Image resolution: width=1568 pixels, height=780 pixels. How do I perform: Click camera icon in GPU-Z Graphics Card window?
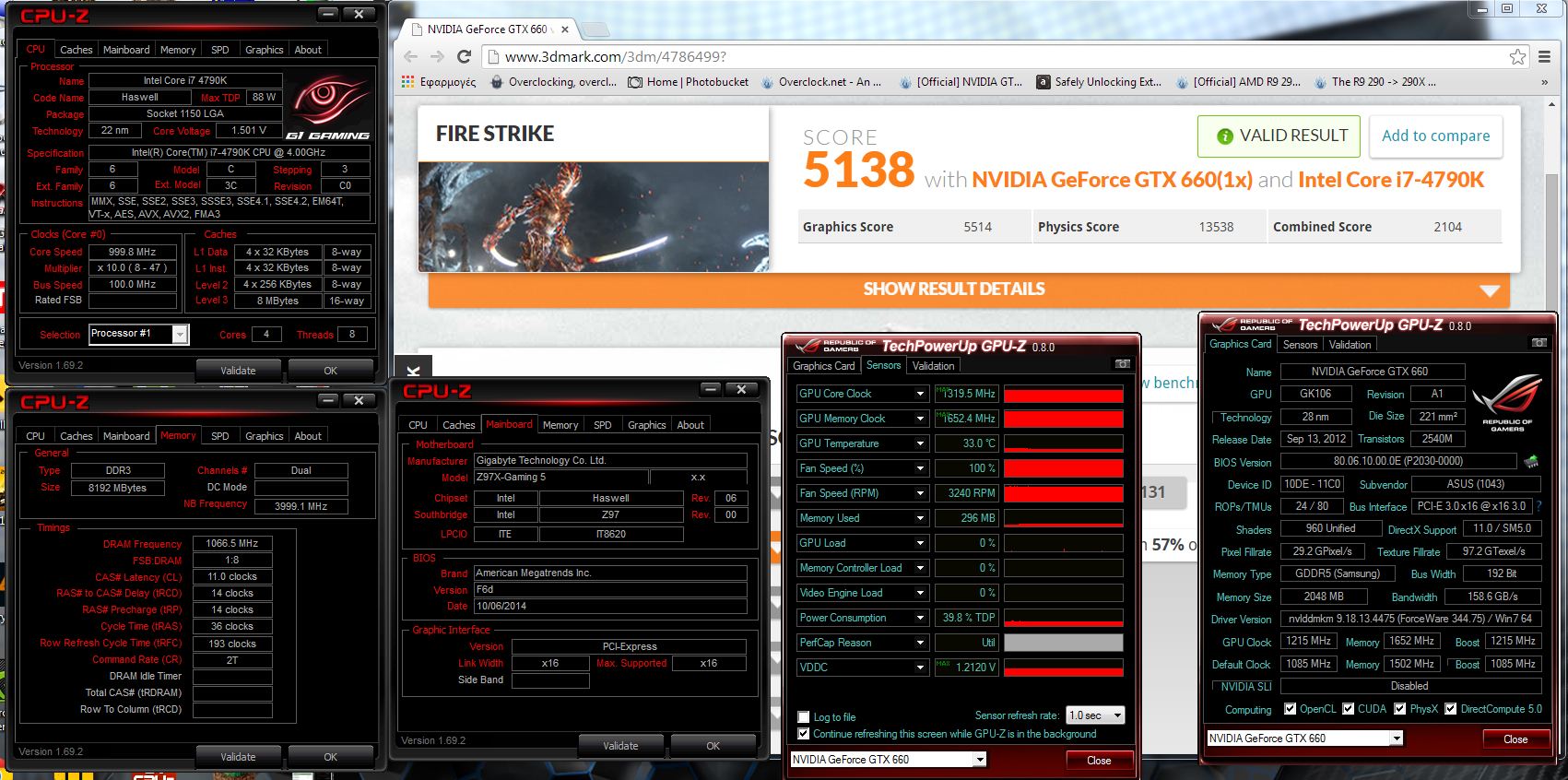(1539, 343)
